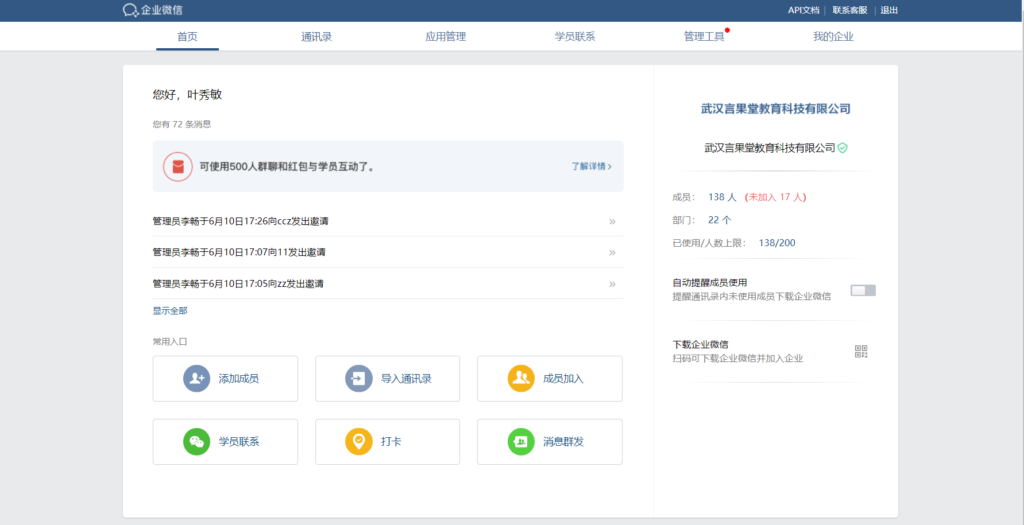Click the 138/200 usage limit value
Viewport: 1024px width, 525px height.
pos(777,243)
